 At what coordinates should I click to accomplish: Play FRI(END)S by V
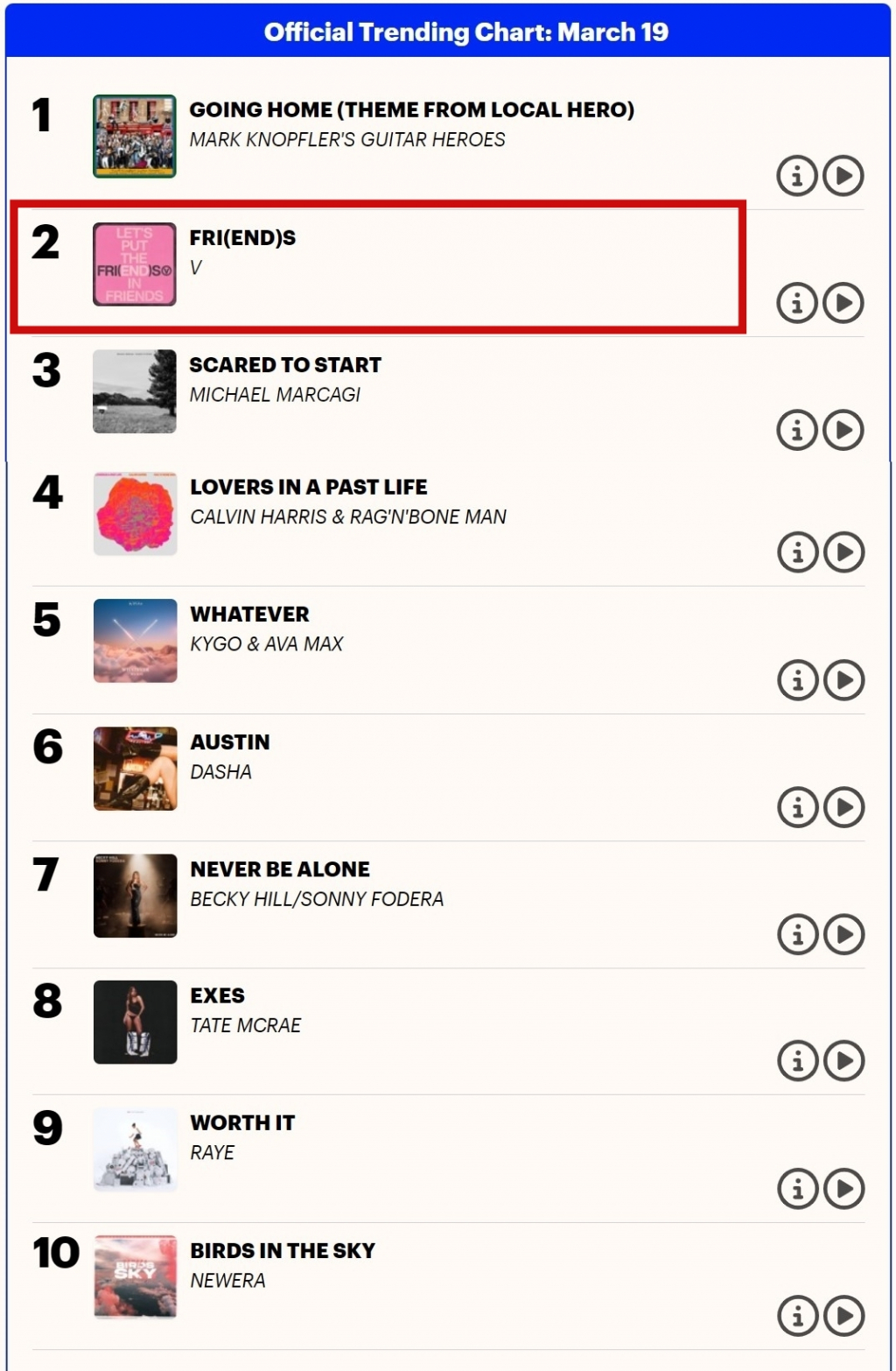(x=843, y=303)
